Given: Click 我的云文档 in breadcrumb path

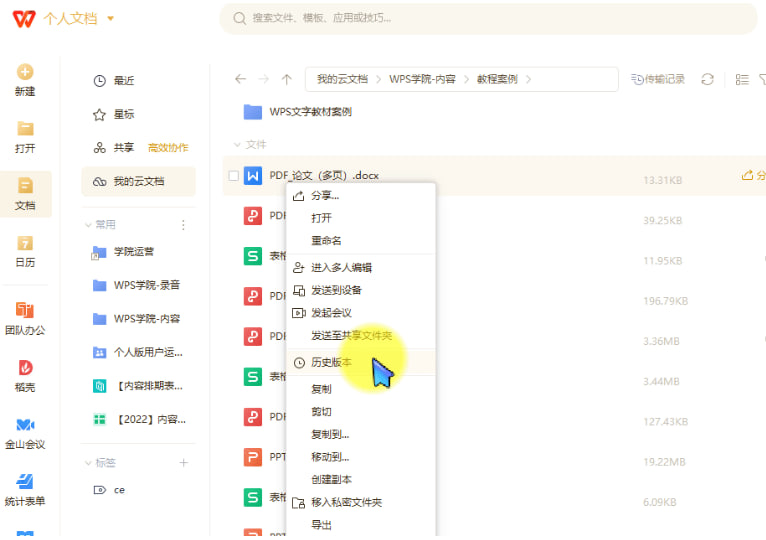Looking at the screenshot, I should point(342,79).
